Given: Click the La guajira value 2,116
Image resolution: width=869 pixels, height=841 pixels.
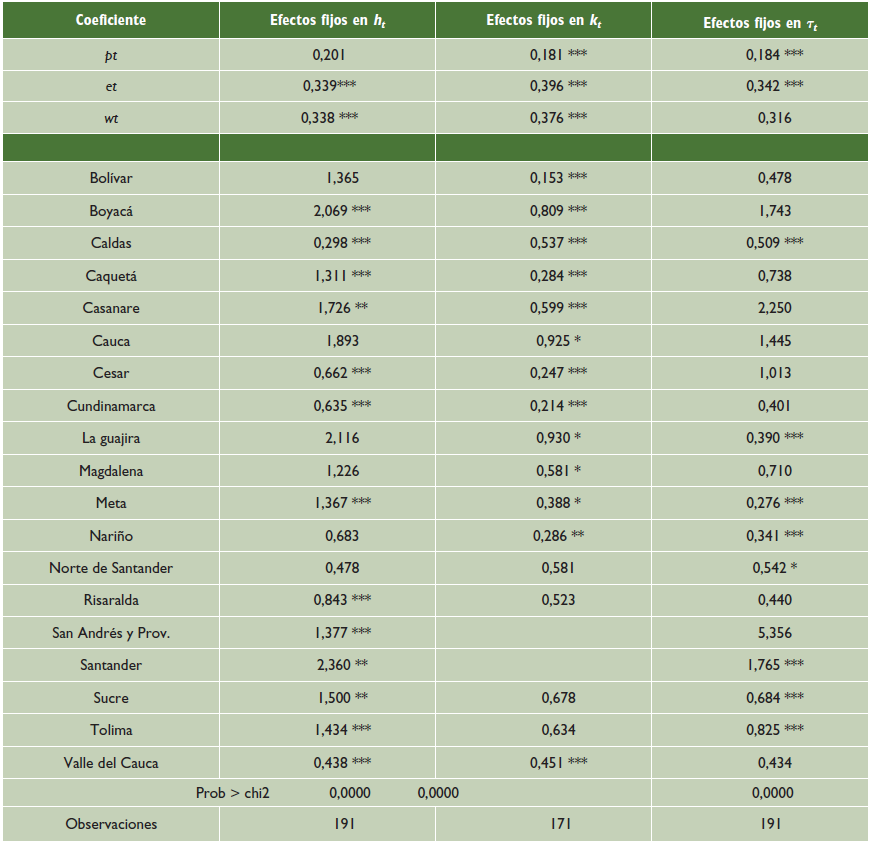Looking at the screenshot, I should point(341,438).
